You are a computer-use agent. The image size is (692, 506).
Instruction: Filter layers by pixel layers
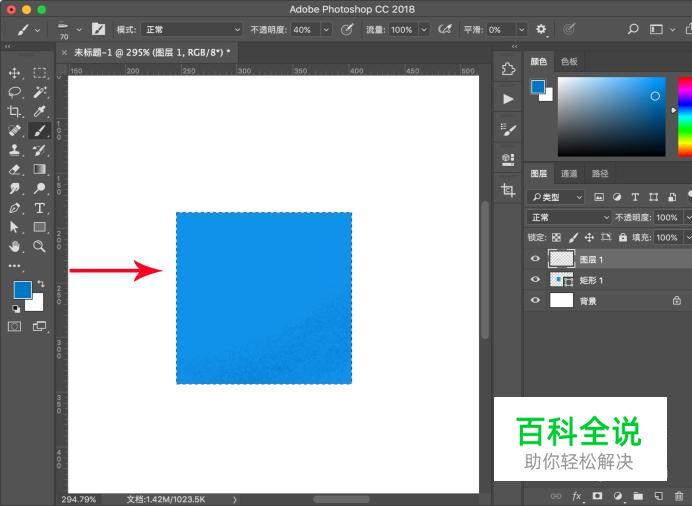599,197
